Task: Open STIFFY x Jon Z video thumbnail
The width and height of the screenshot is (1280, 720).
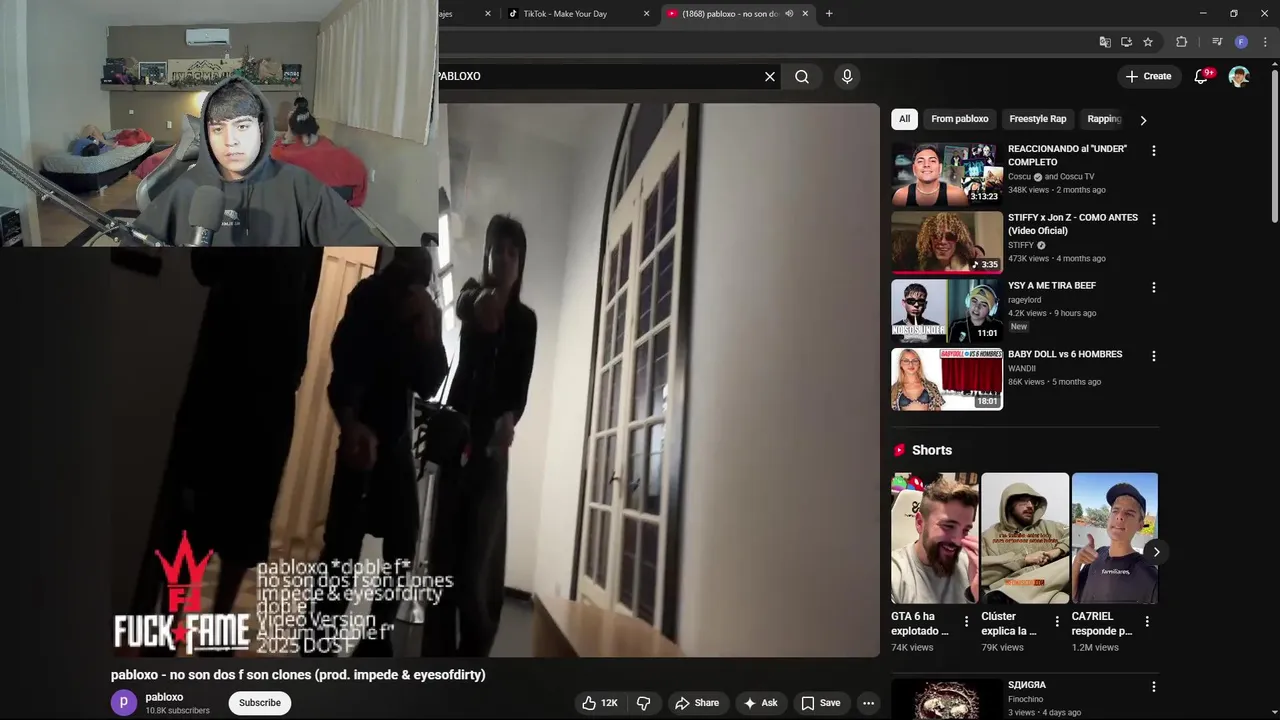Action: click(947, 242)
